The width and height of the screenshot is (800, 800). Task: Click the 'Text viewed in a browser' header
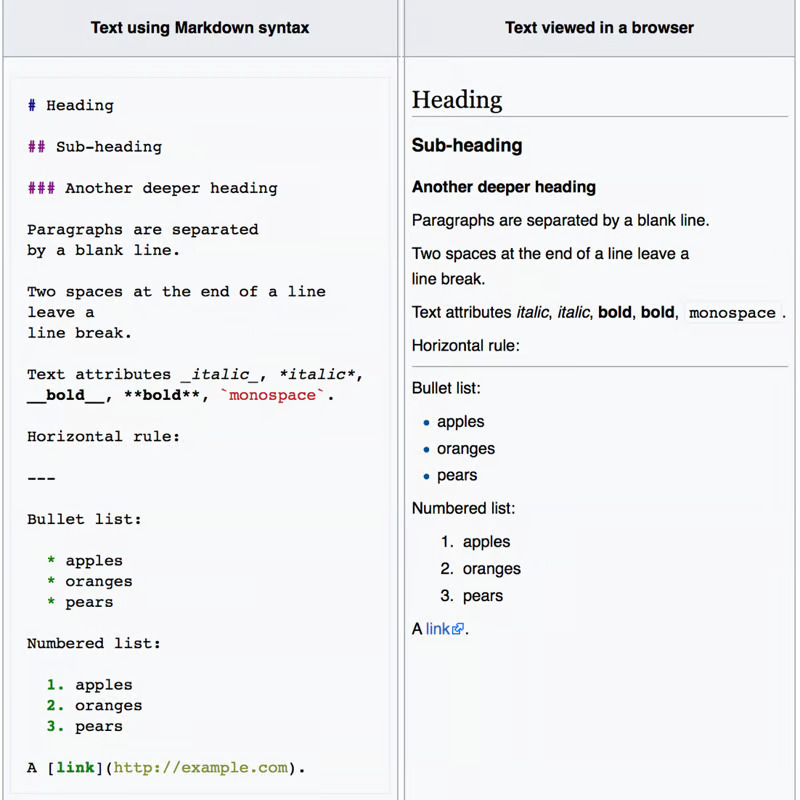(599, 28)
